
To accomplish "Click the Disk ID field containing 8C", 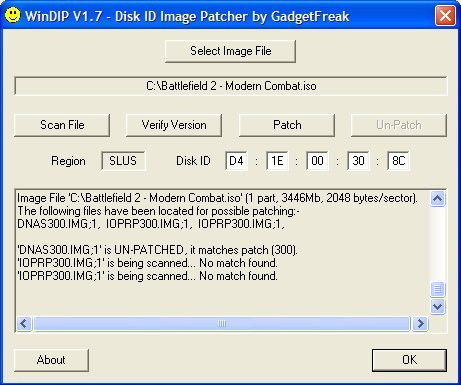I will [398, 161].
